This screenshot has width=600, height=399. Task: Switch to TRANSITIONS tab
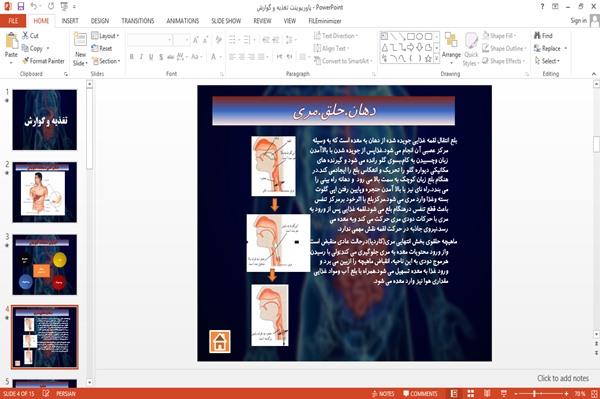pos(138,21)
